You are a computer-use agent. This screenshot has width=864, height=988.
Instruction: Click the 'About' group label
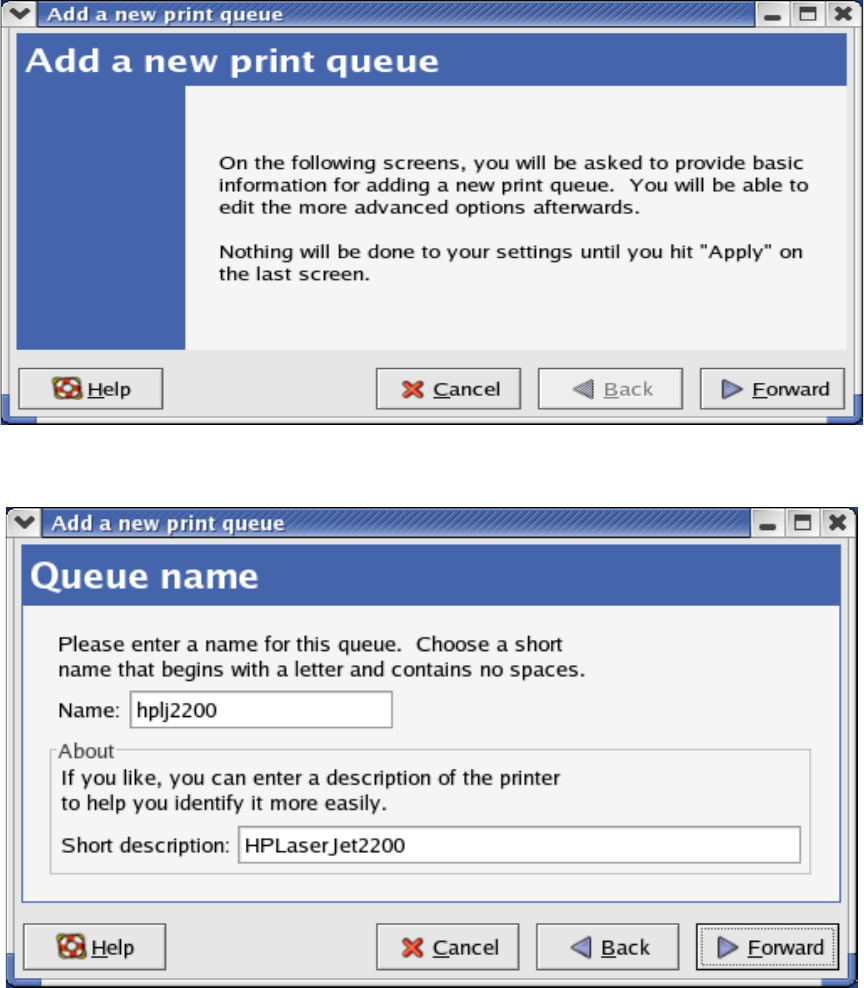[86, 751]
